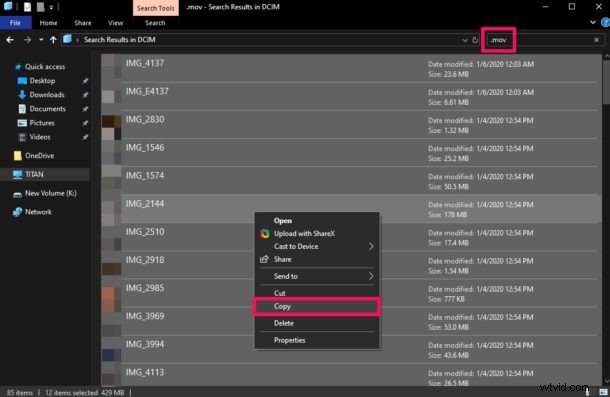Open the File ribbon tab

(x=16, y=23)
